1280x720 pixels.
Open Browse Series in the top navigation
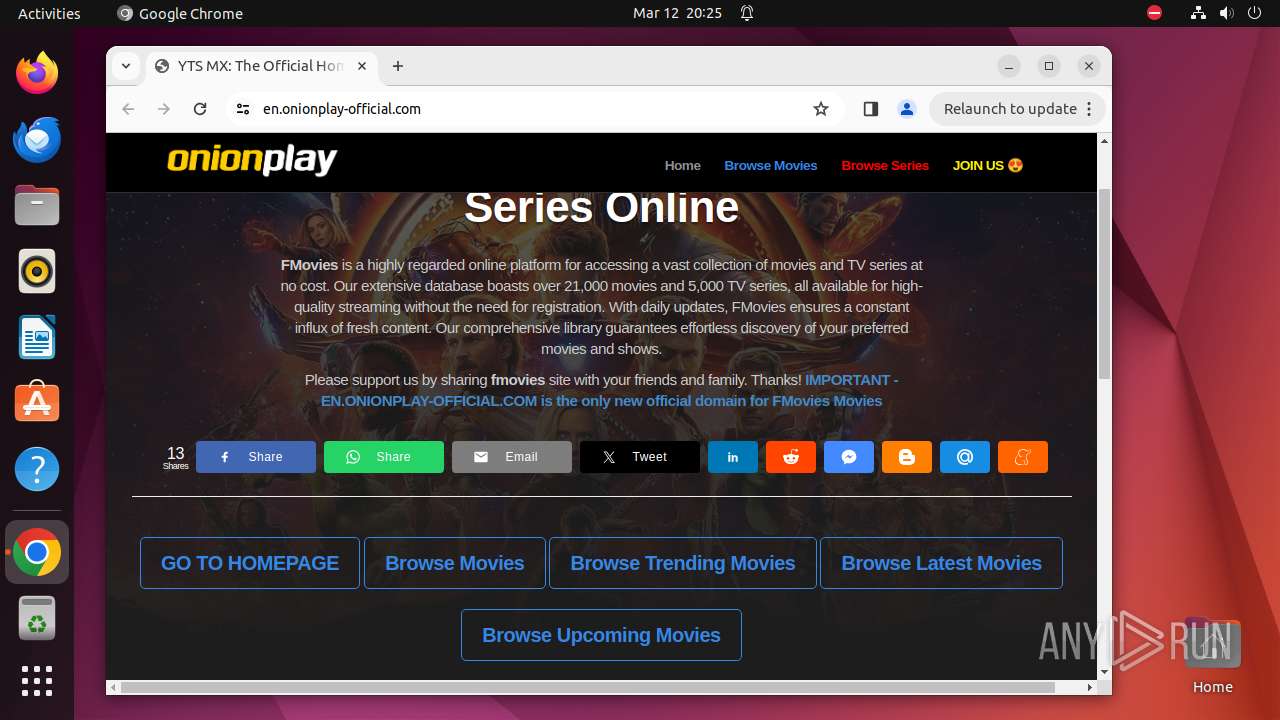pos(885,166)
